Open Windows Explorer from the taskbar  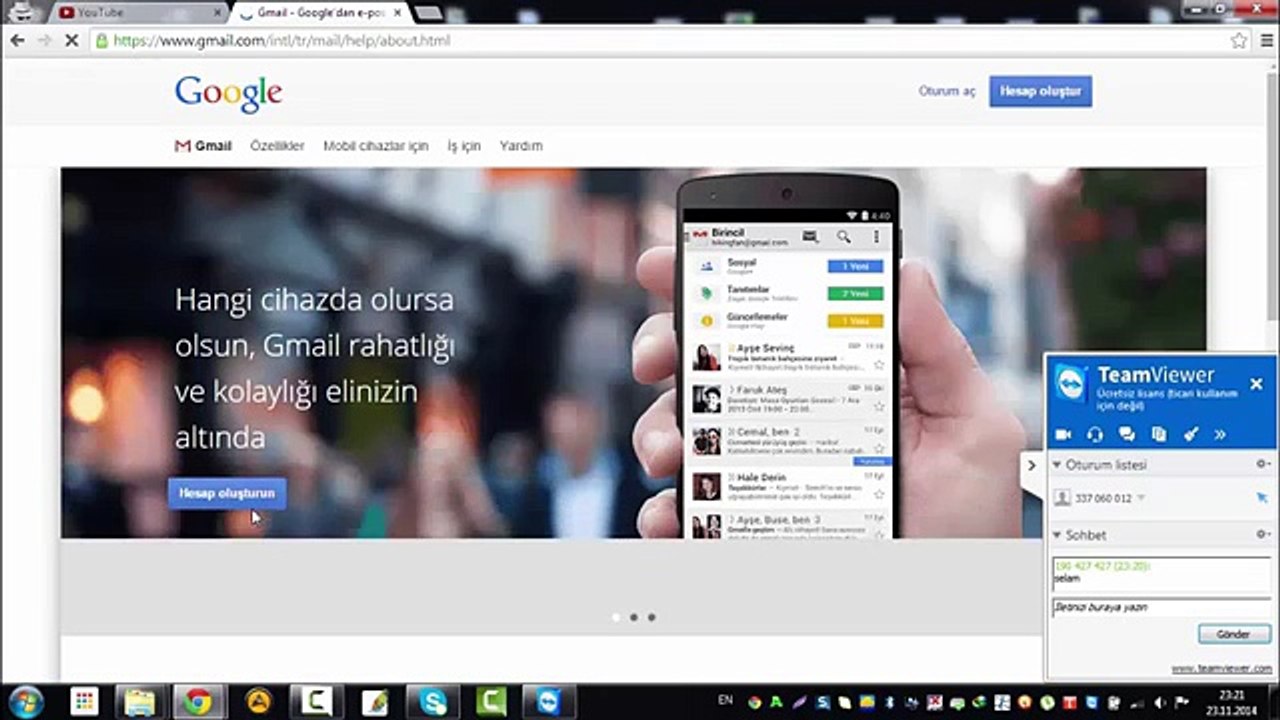point(139,702)
